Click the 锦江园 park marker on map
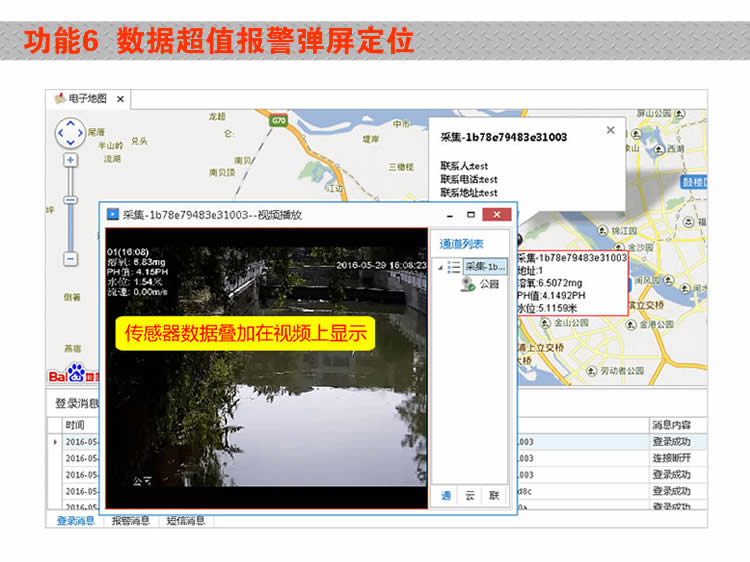Image resolution: width=750 pixels, height=562 pixels. pyautogui.click(x=603, y=231)
